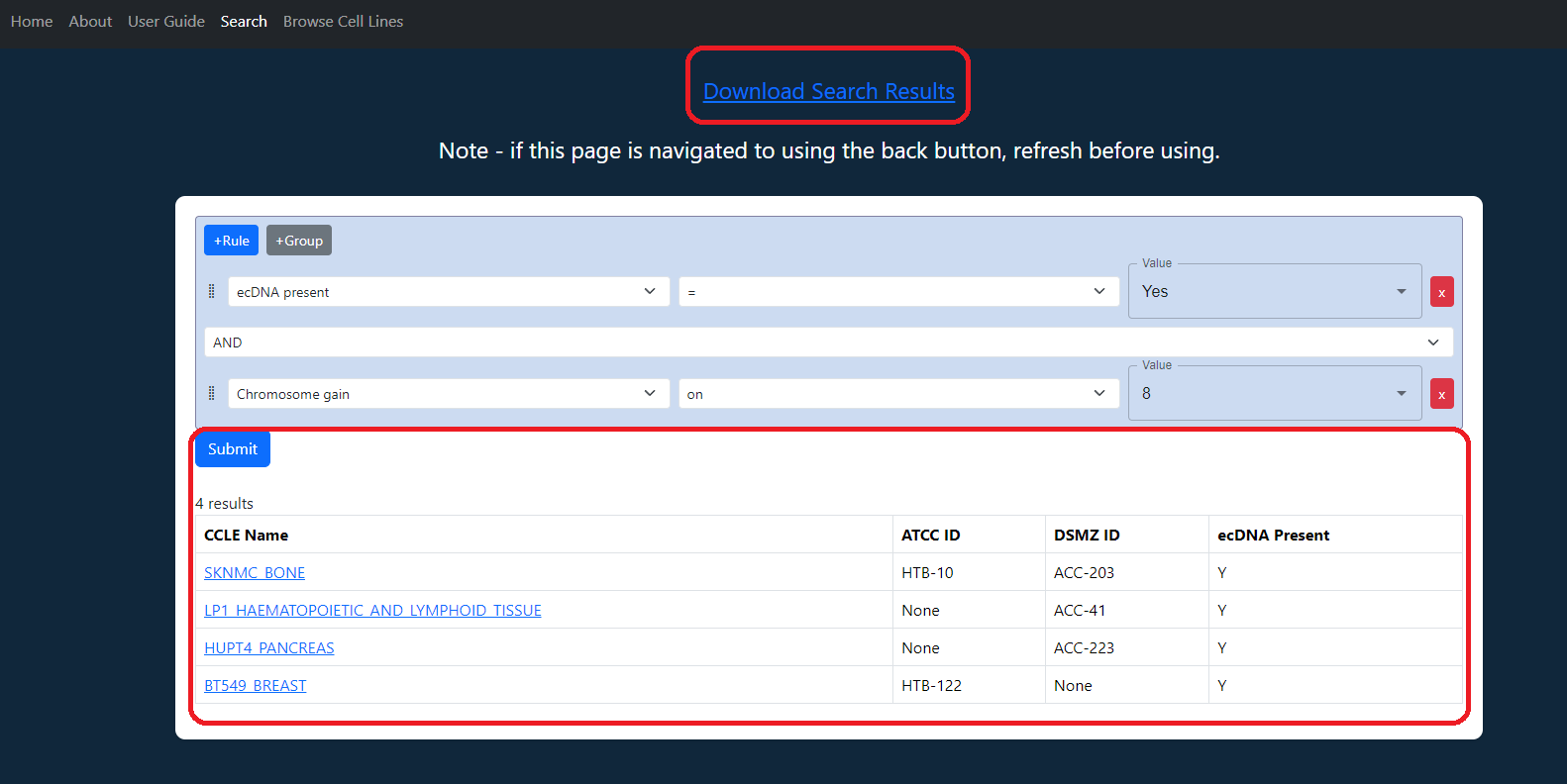
Task: Delete the Chromosome gain rule
Action: click(1442, 394)
